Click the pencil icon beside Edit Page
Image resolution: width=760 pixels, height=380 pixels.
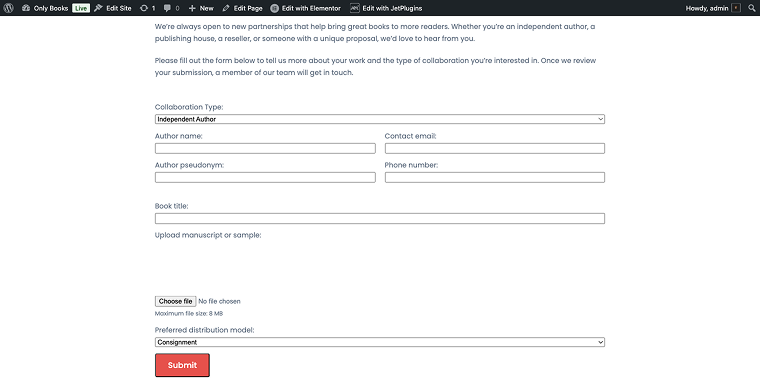click(x=226, y=8)
